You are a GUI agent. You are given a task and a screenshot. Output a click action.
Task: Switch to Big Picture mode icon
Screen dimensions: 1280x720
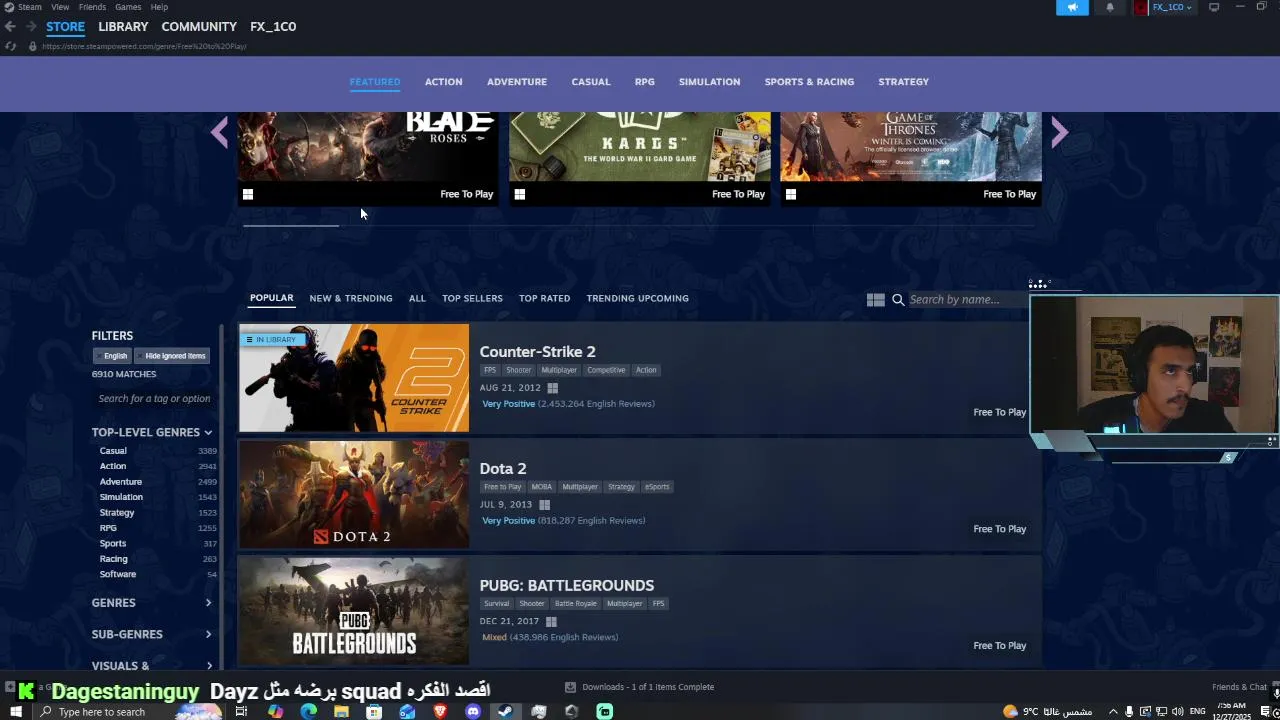coord(1214,7)
